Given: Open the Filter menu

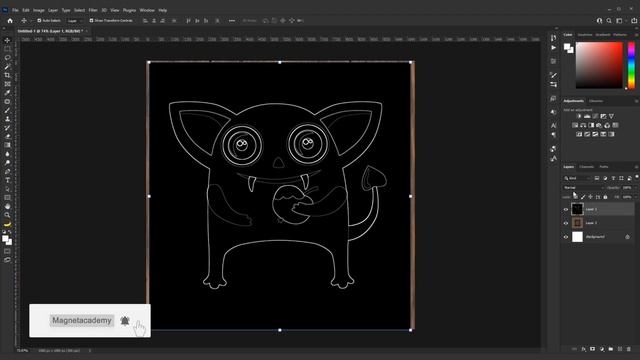Looking at the screenshot, I should (x=93, y=10).
